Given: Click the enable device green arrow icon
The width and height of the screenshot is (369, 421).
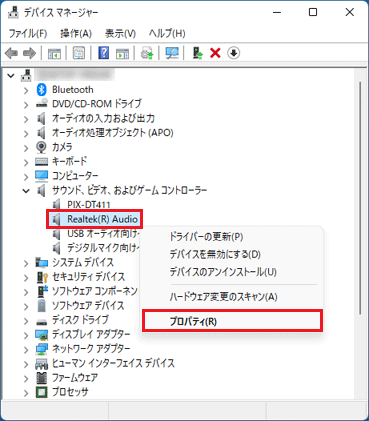Looking at the screenshot, I should pyautogui.click(x=198, y=53).
